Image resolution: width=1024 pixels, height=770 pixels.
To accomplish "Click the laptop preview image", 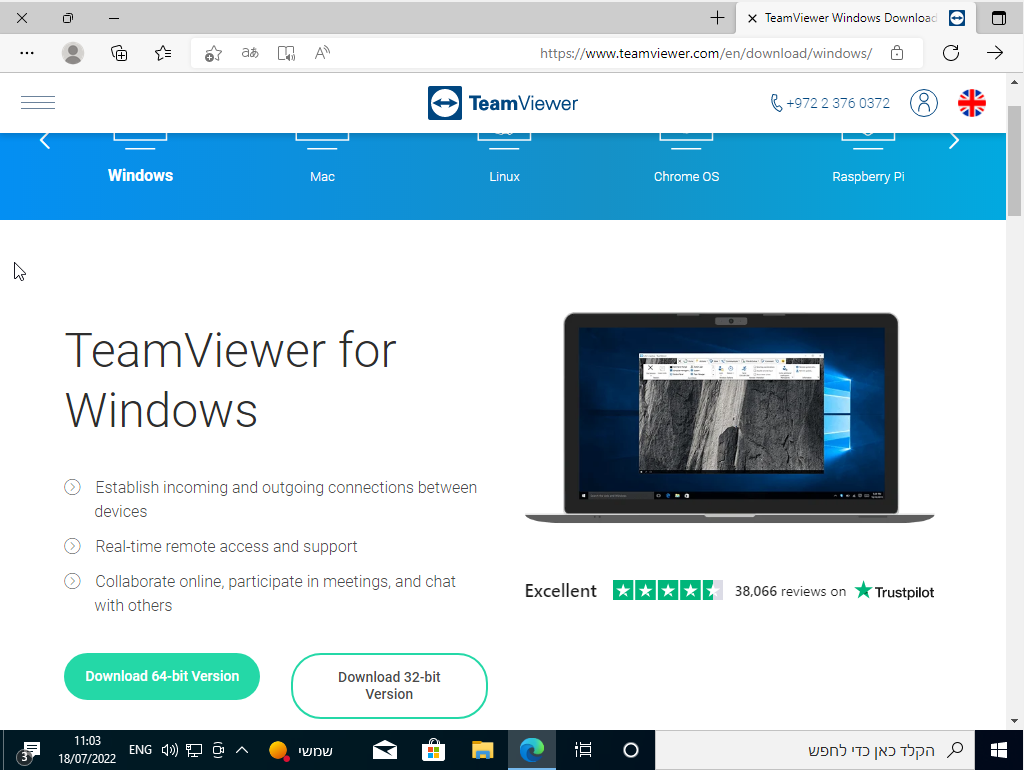I will (x=730, y=418).
